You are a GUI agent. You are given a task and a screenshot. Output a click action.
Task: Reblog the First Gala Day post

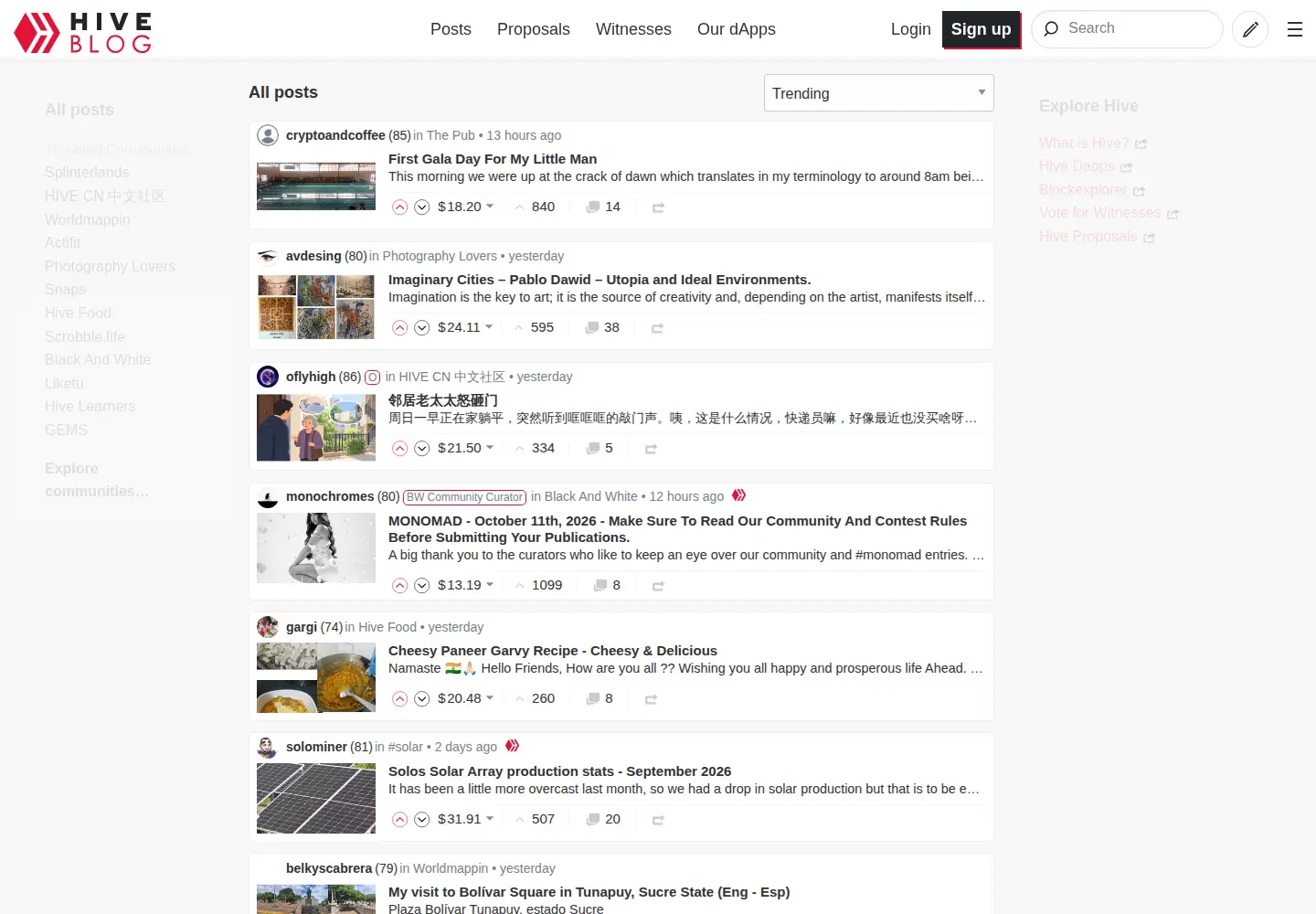pyautogui.click(x=658, y=207)
